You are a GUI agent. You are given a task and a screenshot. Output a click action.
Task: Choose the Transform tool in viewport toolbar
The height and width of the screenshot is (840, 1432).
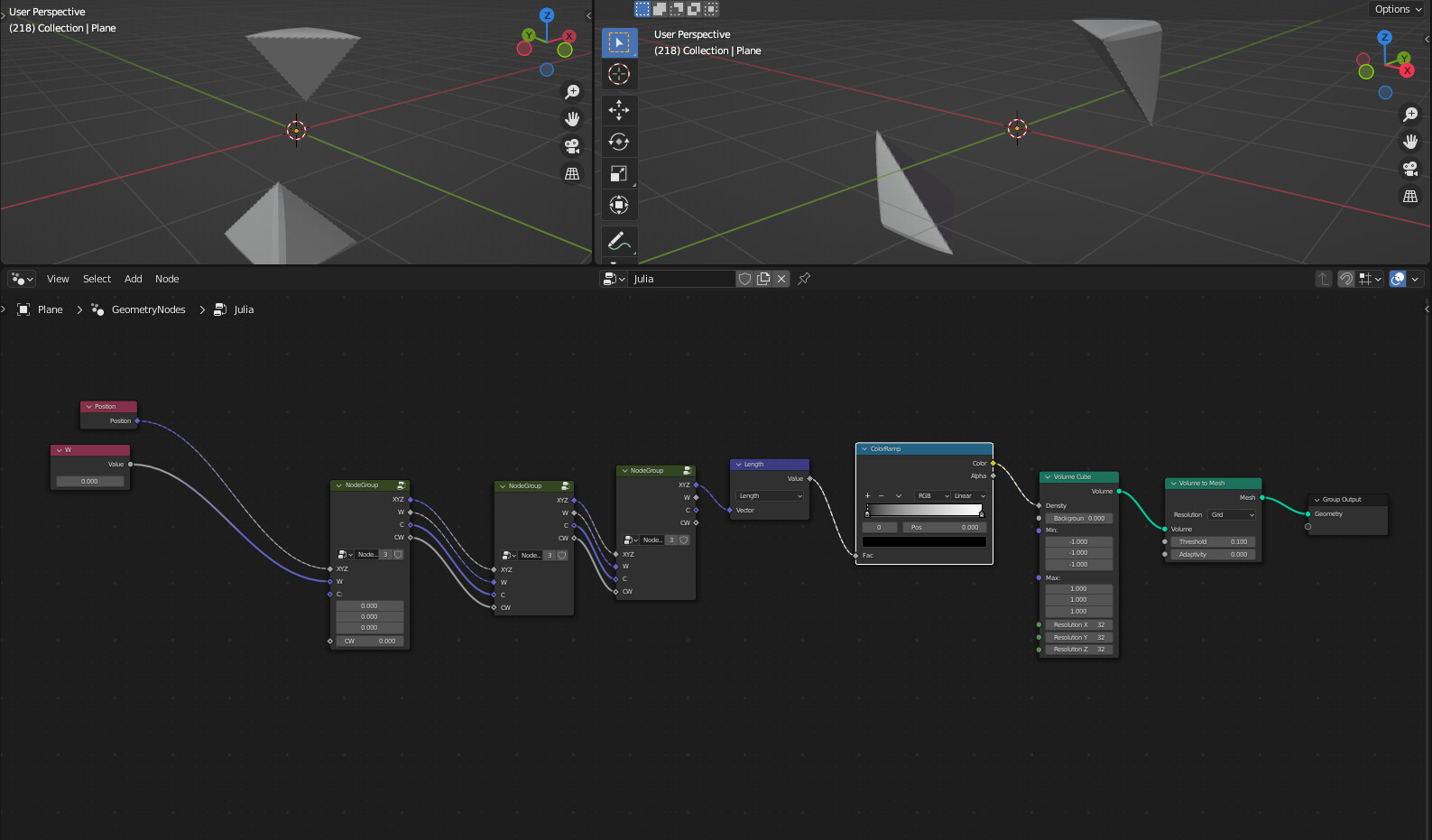click(619, 205)
